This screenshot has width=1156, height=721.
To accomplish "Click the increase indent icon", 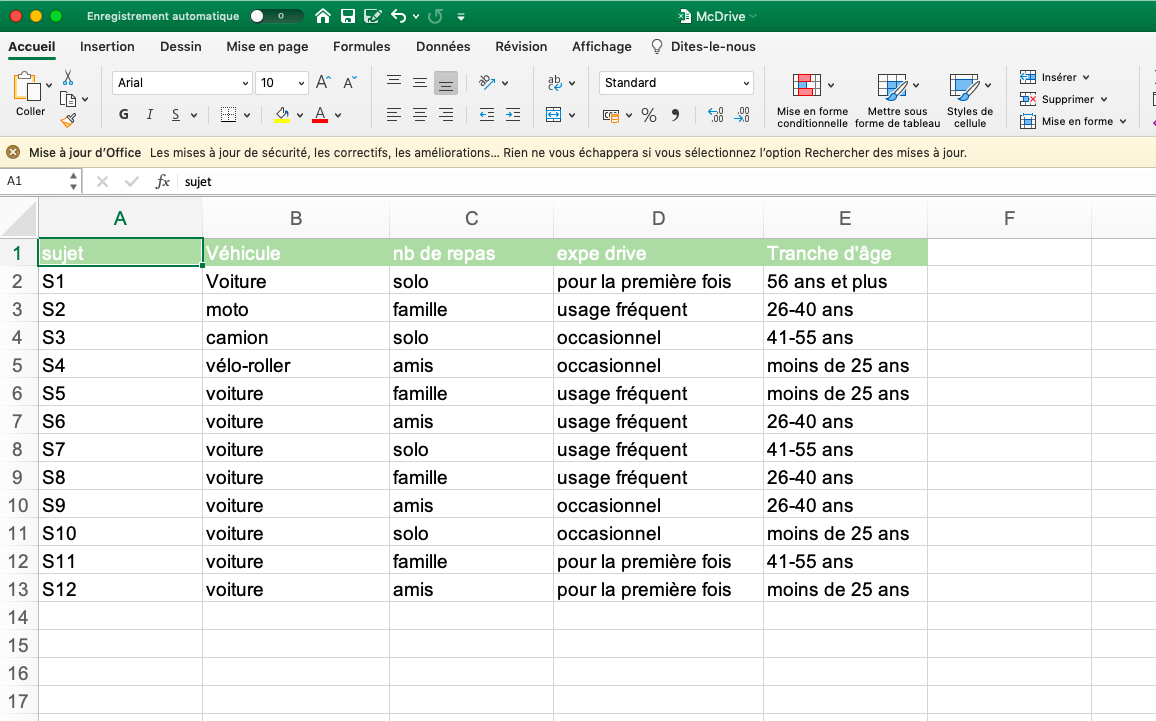I will 512,115.
